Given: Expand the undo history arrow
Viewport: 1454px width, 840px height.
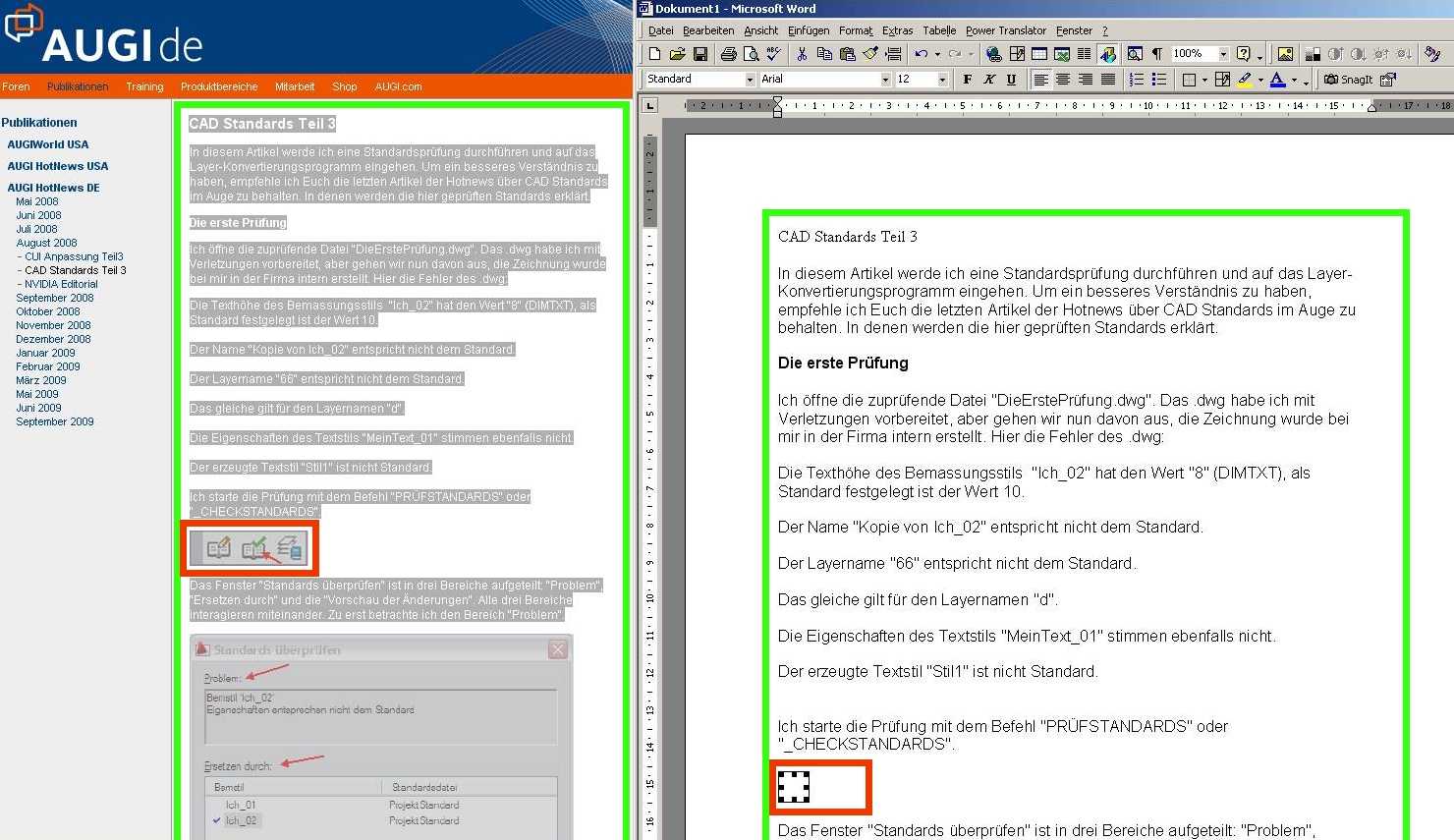Looking at the screenshot, I should click(937, 54).
